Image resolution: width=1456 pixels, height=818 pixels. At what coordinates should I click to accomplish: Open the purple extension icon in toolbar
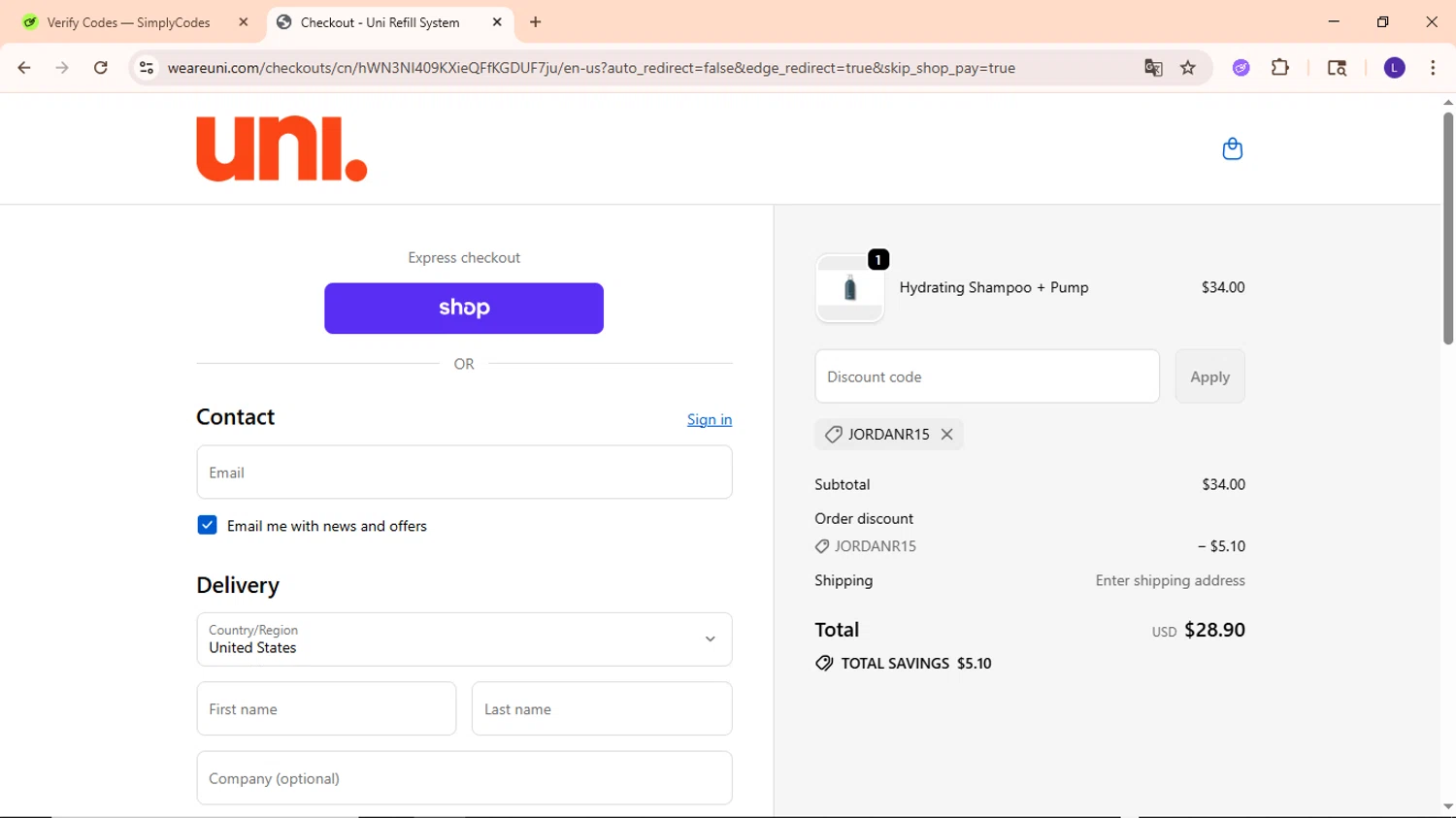coord(1241,68)
